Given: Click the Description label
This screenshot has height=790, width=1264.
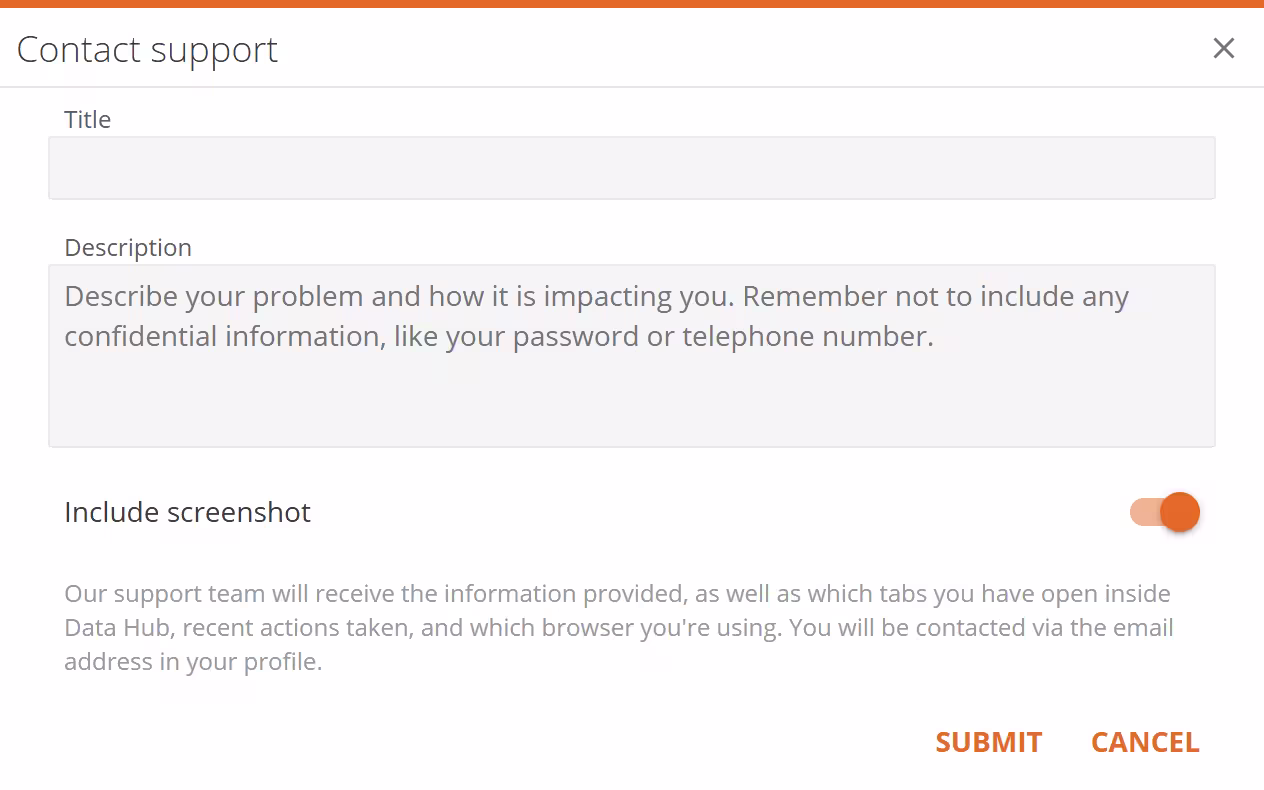Looking at the screenshot, I should [x=128, y=247].
